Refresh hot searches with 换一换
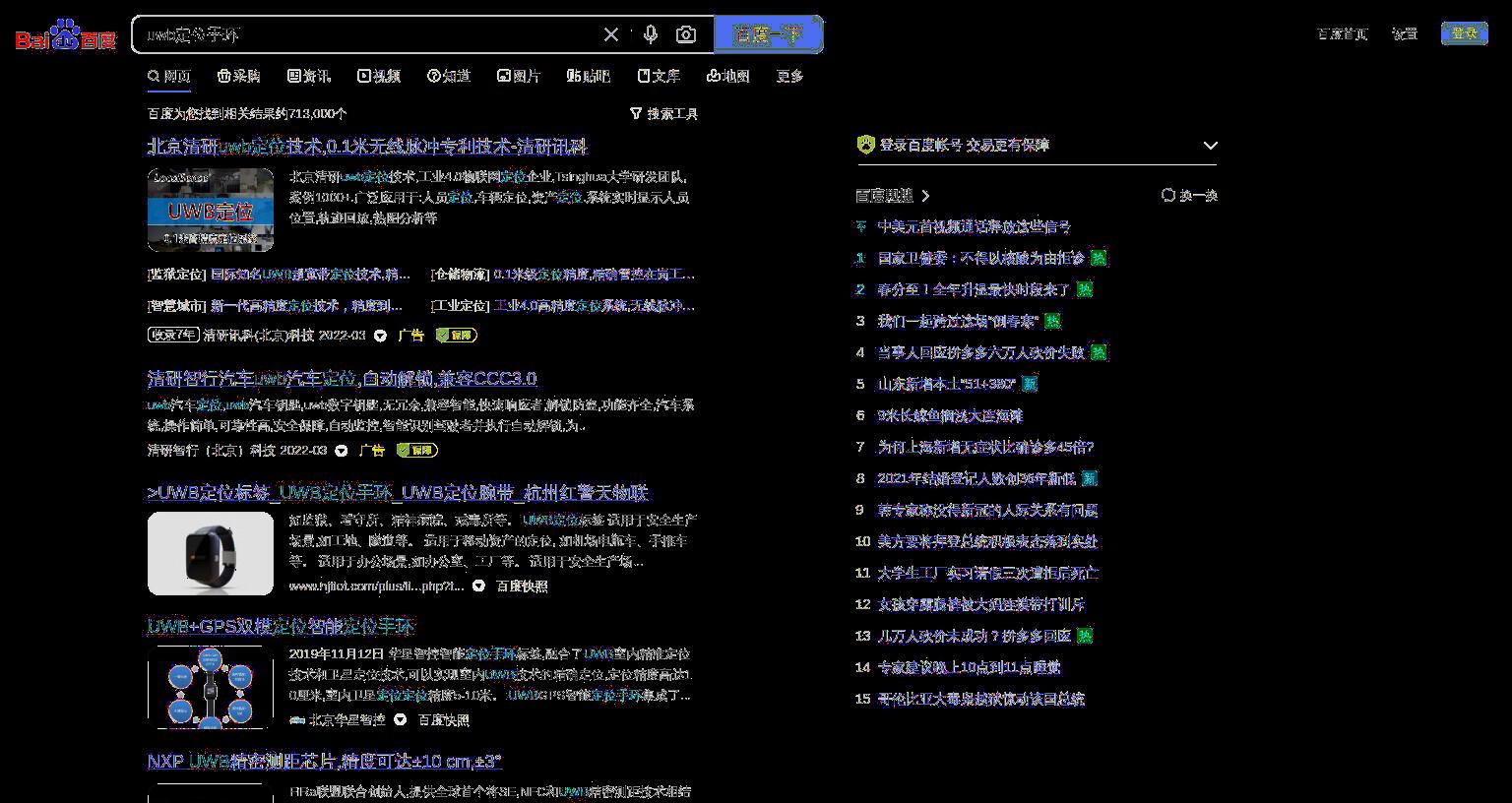 1189,196
